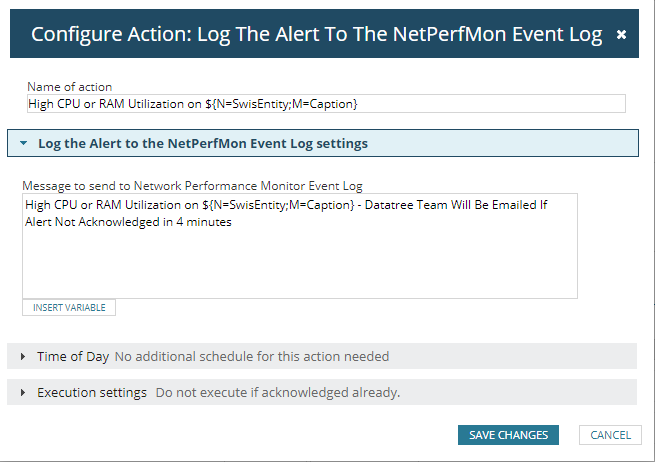Click the Log the Alert section header title
Viewport: 655px width, 462px height.
click(203, 144)
